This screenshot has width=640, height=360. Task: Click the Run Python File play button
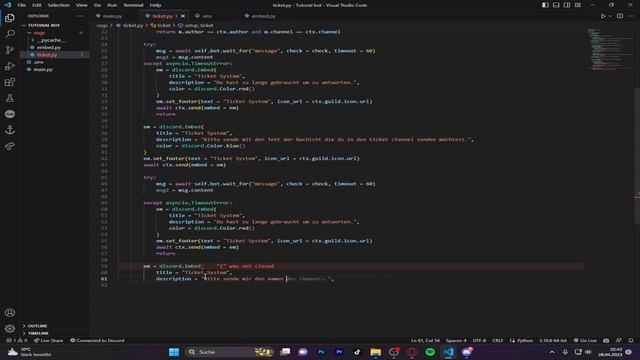click(603, 16)
